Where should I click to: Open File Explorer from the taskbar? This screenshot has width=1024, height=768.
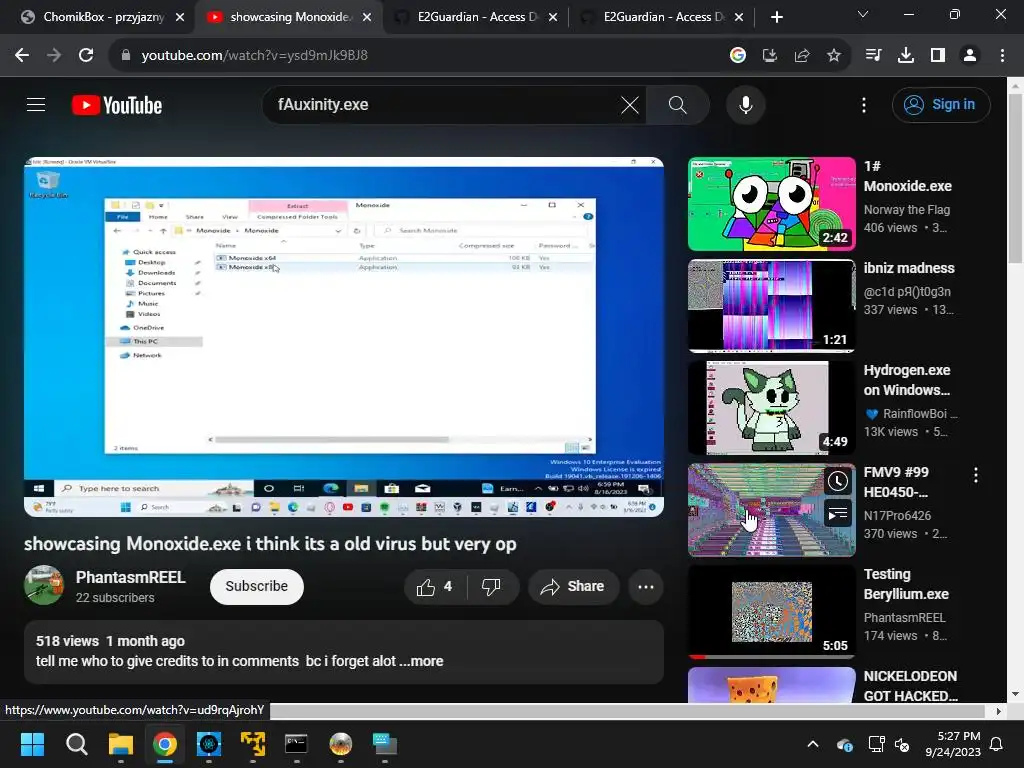point(121,744)
